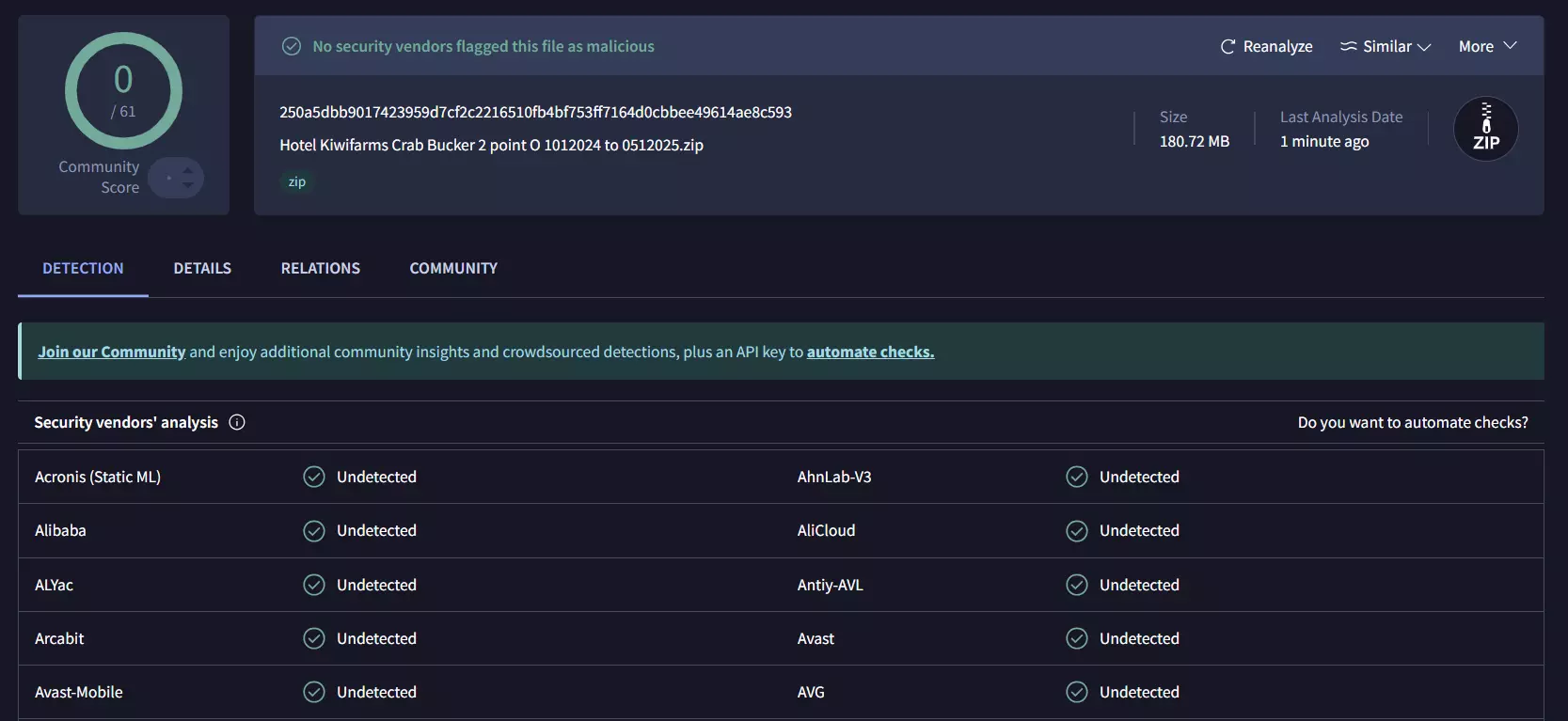Open the COMMUNITY tab
This screenshot has height=721, width=1568.
pos(453,268)
